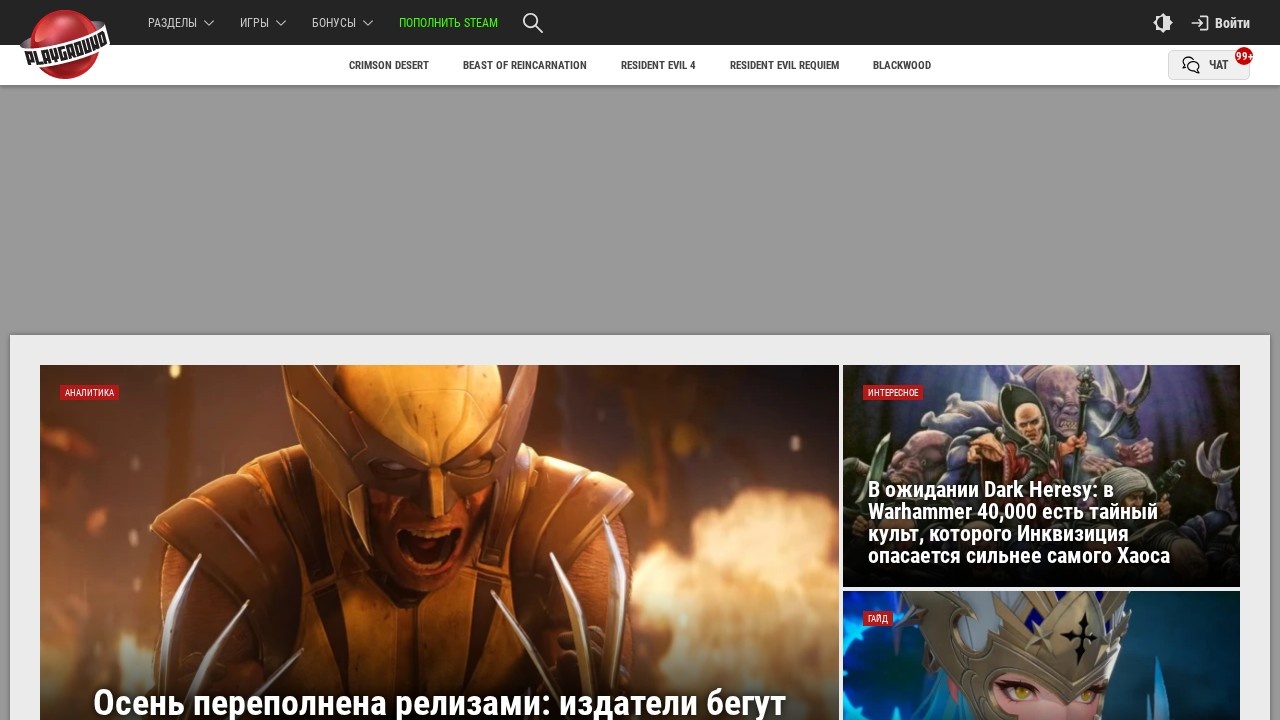Screen dimensions: 1280x720
Task: Click the chat bubbles icon
Action: click(x=1191, y=65)
